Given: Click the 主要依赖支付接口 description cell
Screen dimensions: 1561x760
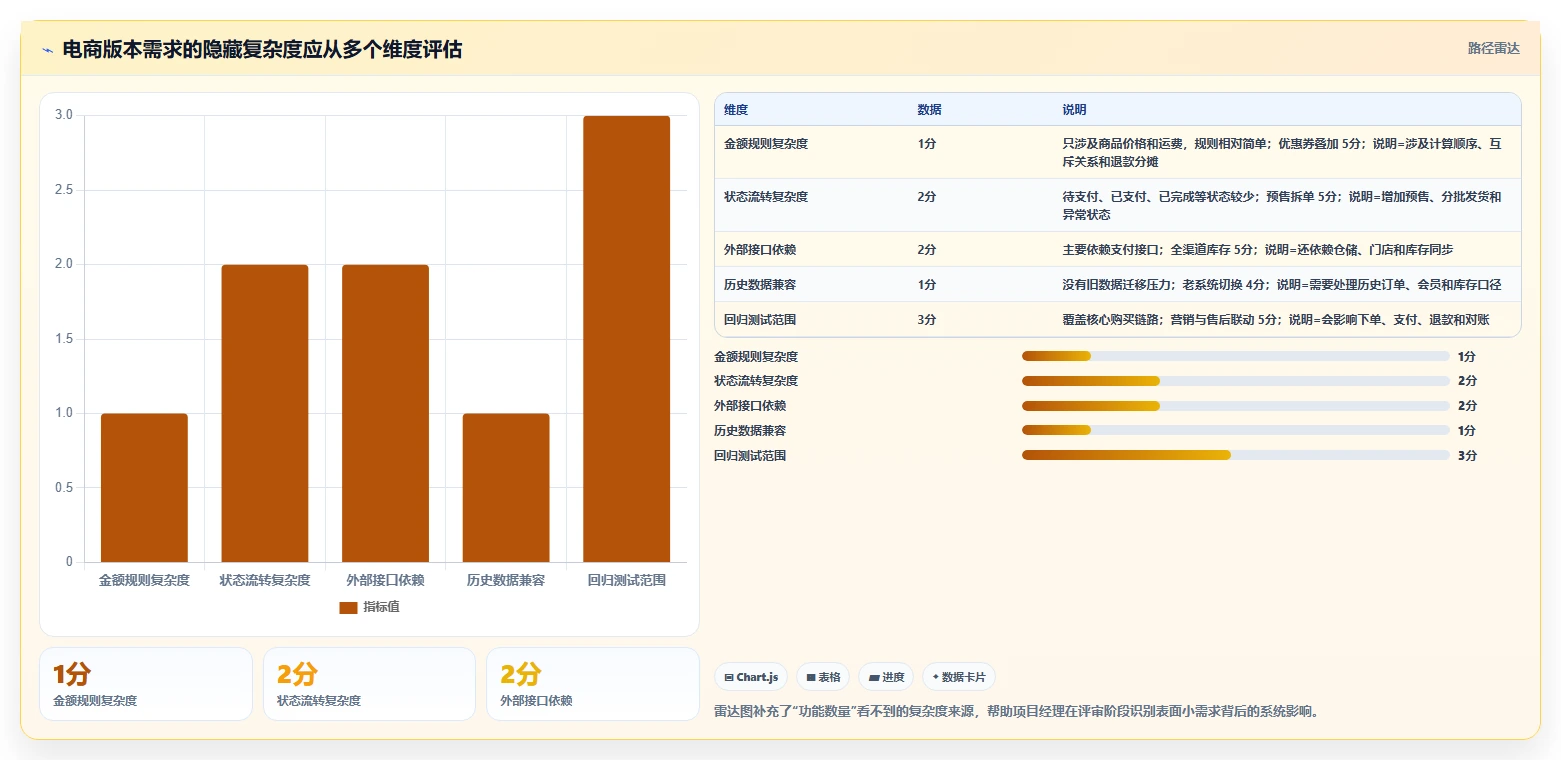Looking at the screenshot, I should pyautogui.click(x=1286, y=249).
